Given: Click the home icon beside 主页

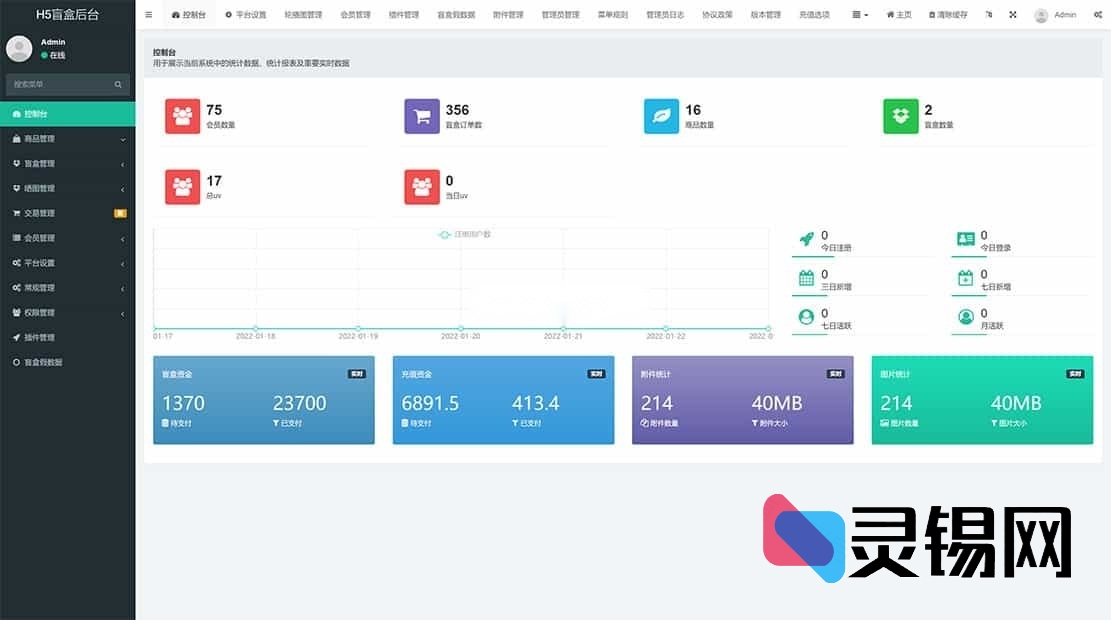Looking at the screenshot, I should click(x=888, y=14).
